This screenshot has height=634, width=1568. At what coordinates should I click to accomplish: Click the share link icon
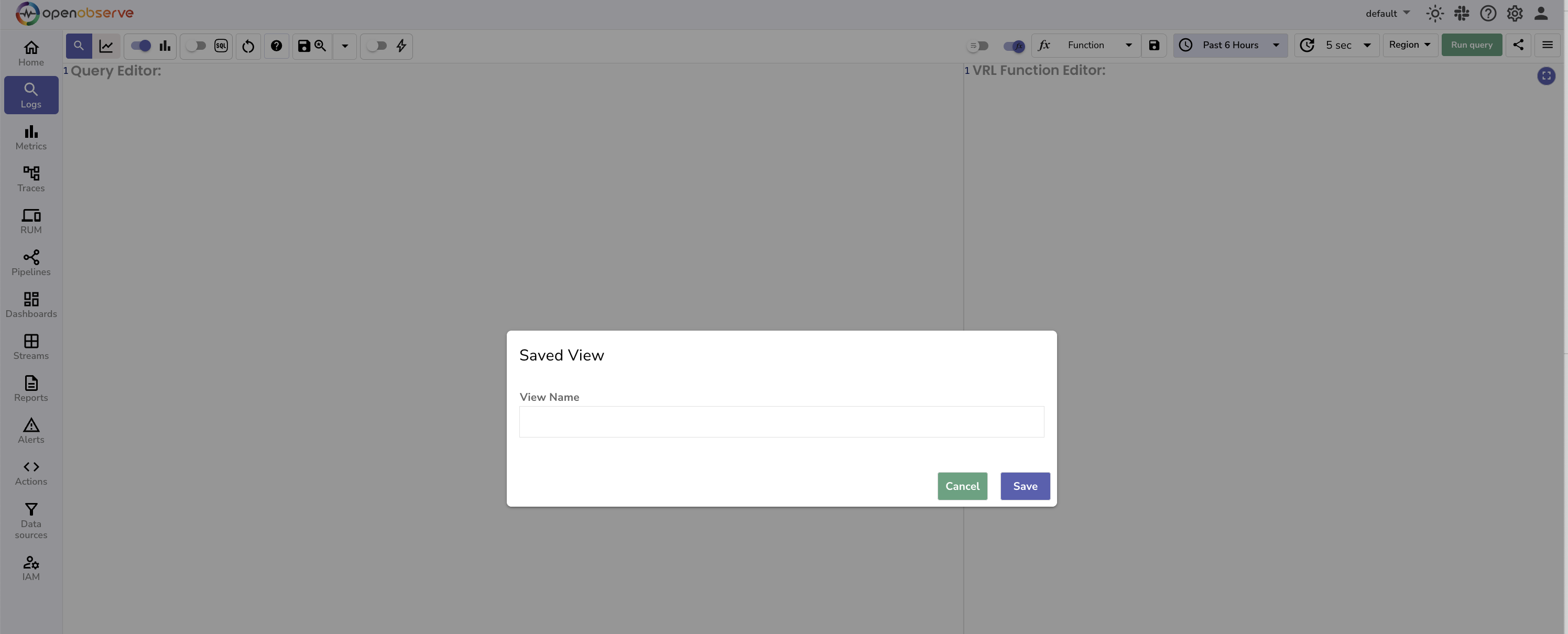[x=1518, y=45]
